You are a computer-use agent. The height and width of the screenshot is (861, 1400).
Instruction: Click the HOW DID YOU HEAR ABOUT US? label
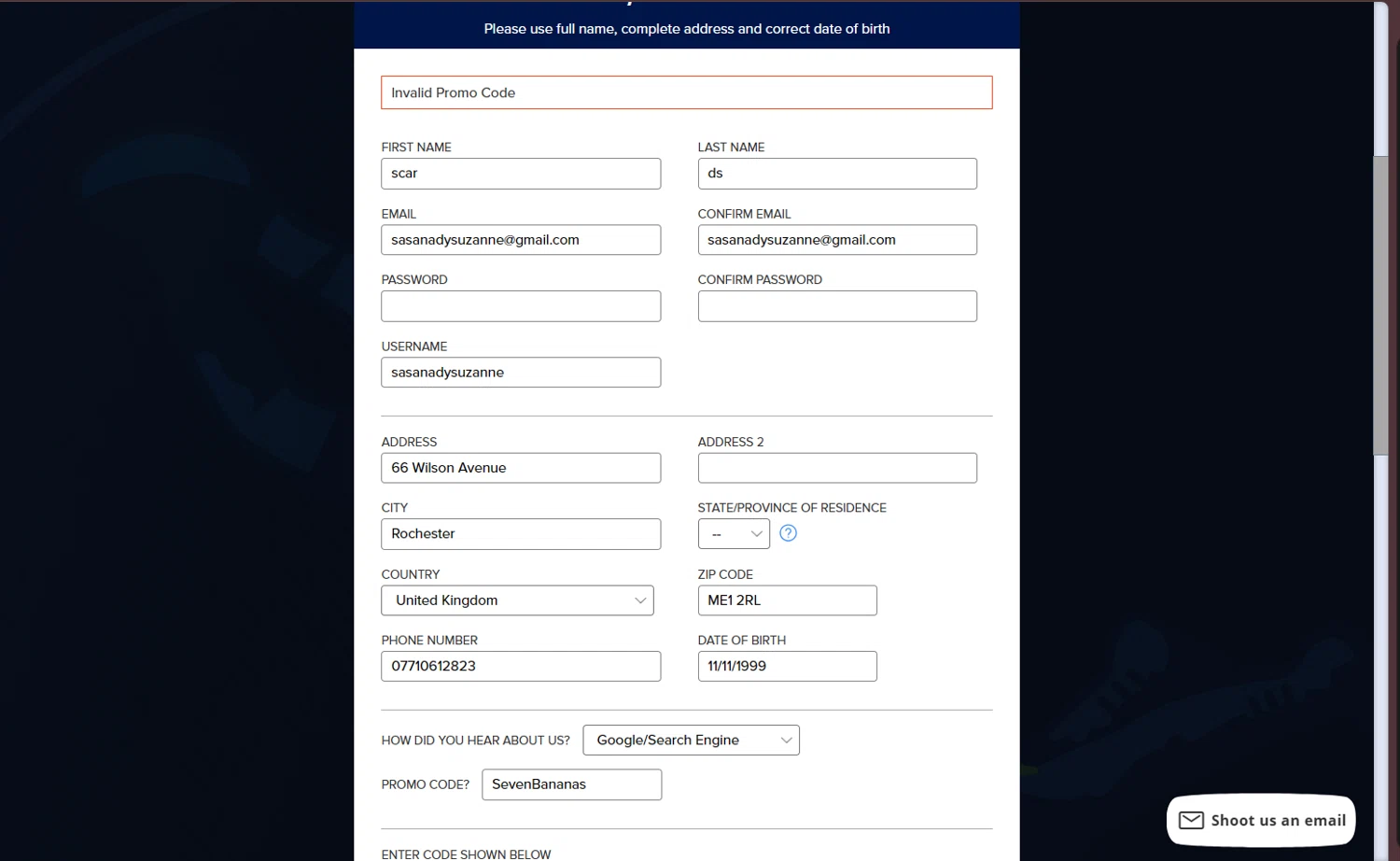[475, 741]
